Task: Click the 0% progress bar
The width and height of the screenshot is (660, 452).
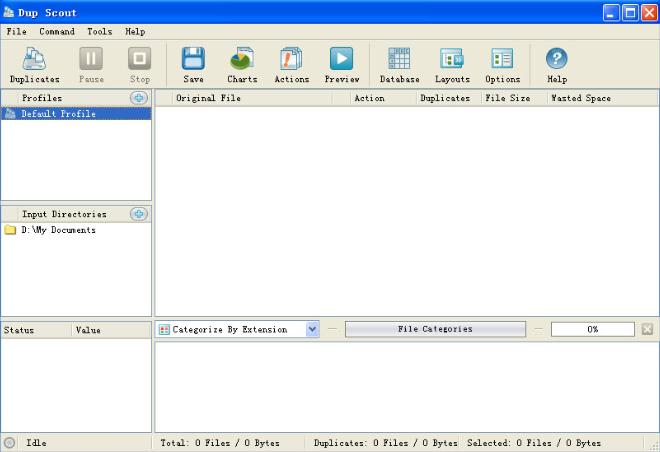Action: coord(592,329)
